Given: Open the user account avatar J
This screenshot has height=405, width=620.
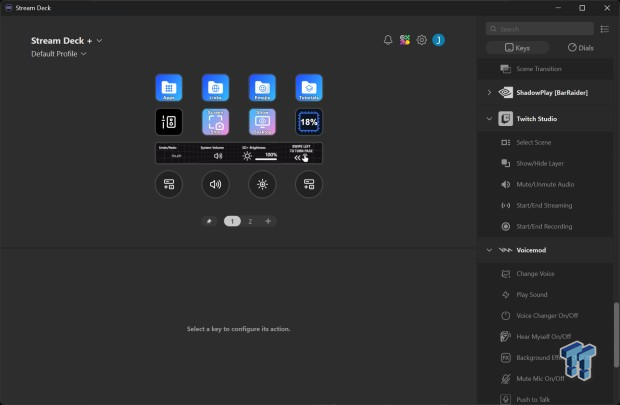Looking at the screenshot, I should tap(438, 40).
